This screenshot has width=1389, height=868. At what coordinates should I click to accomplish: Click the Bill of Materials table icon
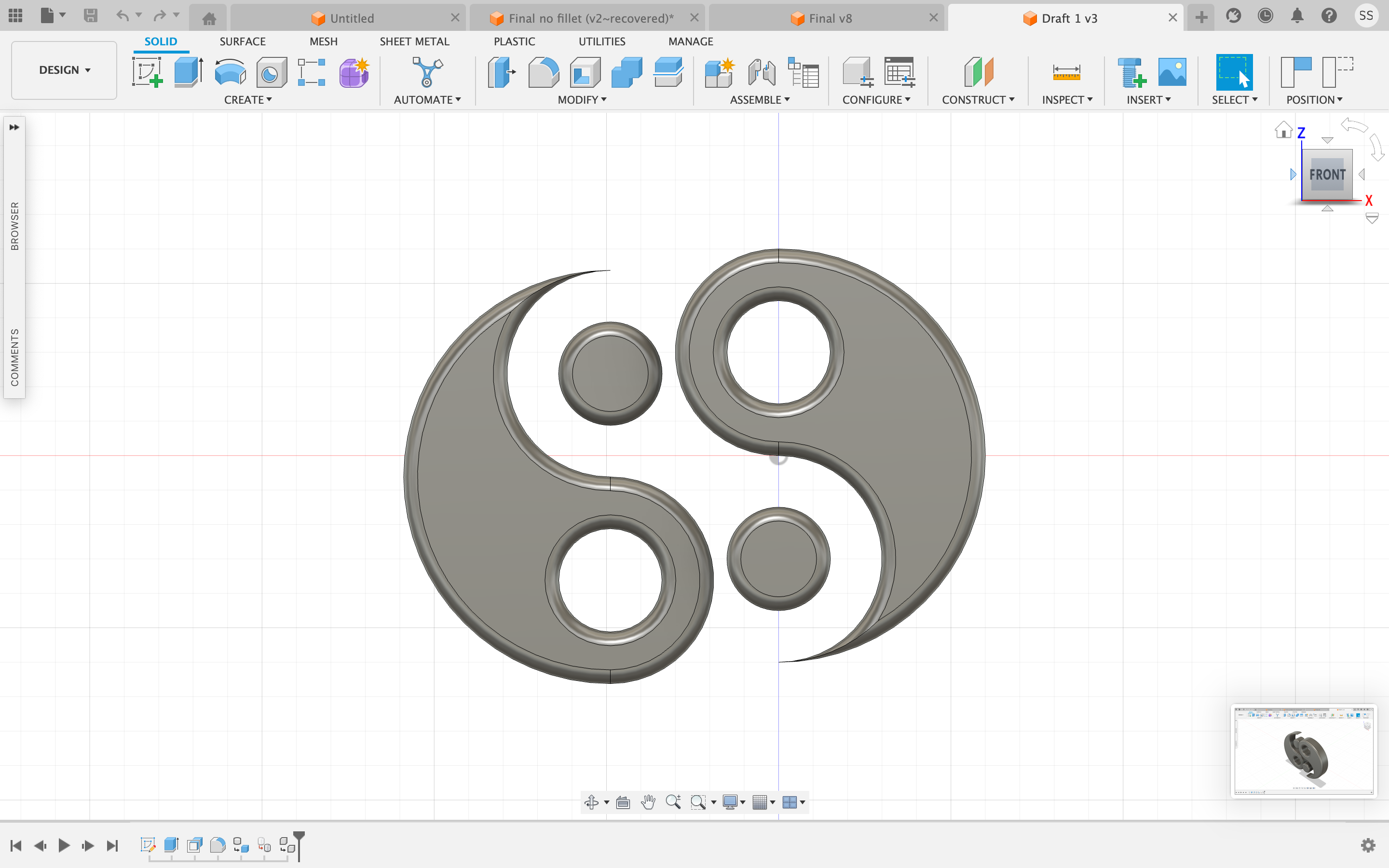[x=803, y=72]
